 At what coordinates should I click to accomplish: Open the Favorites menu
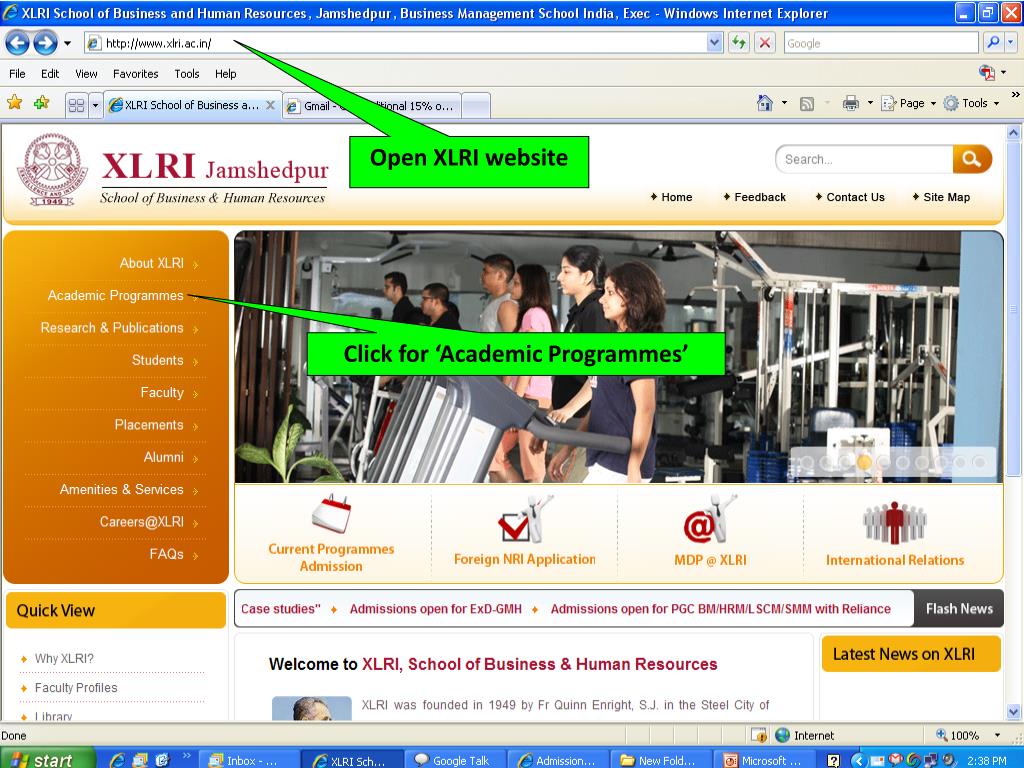(x=135, y=74)
